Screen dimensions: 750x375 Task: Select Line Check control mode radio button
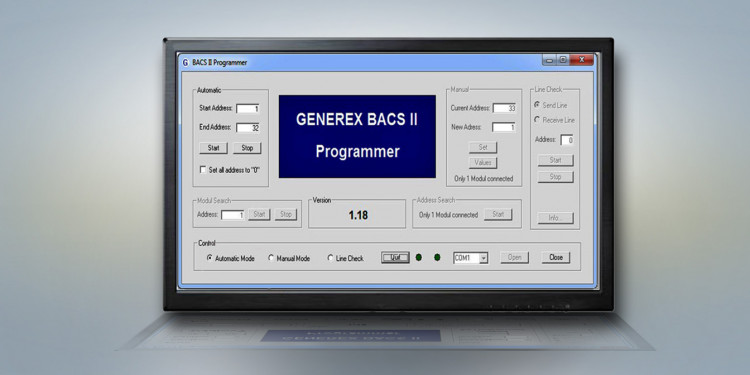click(x=330, y=258)
